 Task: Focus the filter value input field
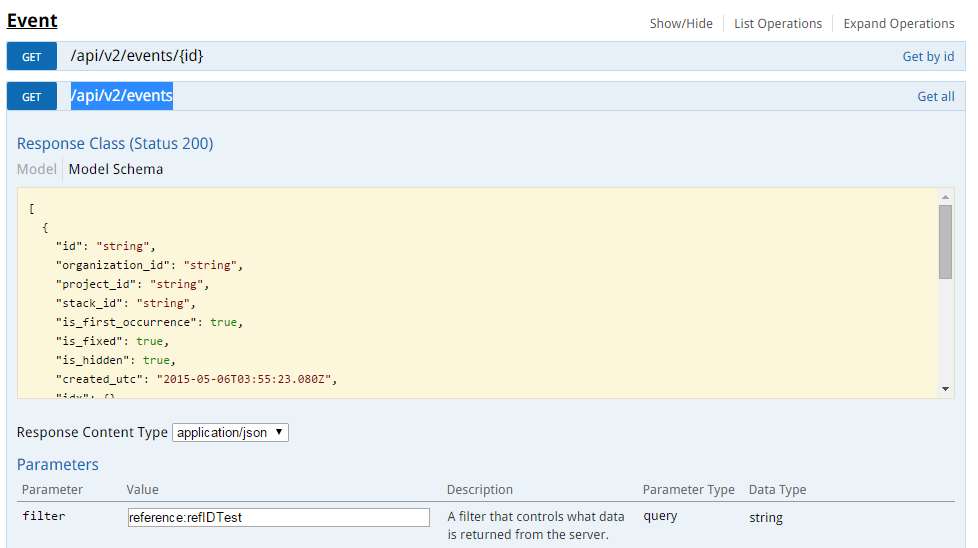(279, 517)
